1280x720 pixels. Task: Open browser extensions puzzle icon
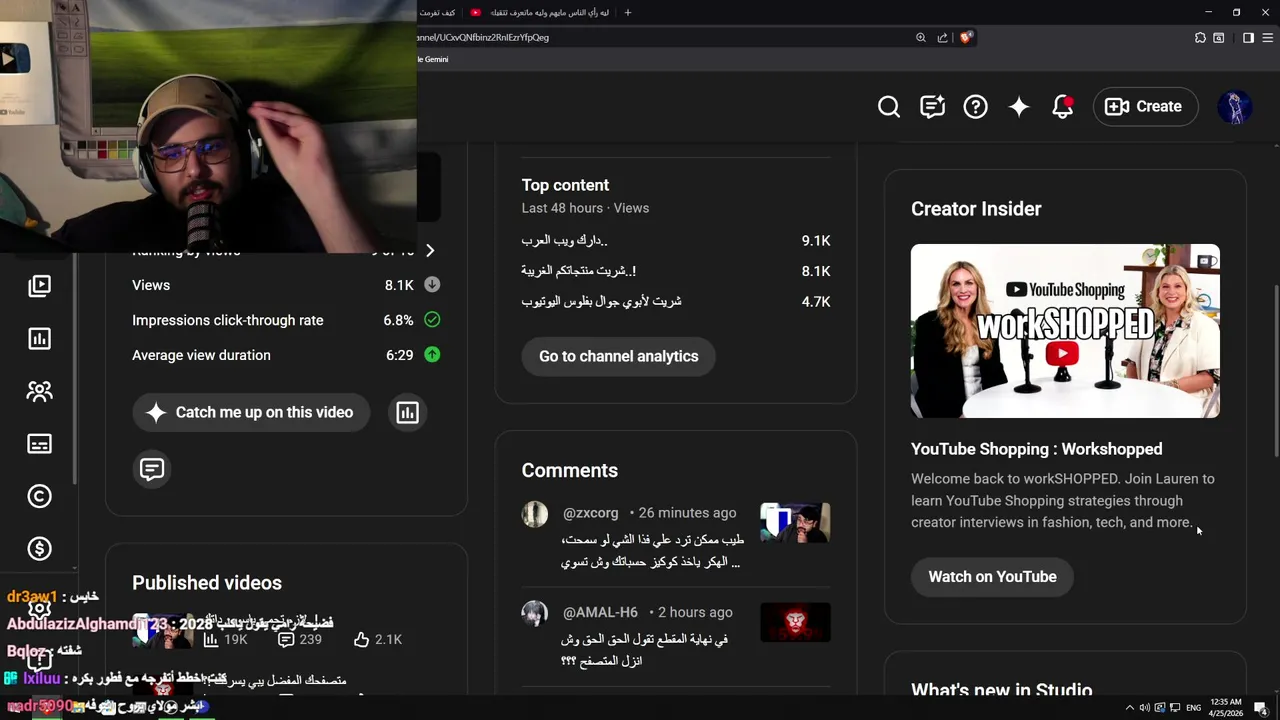click(x=1200, y=37)
